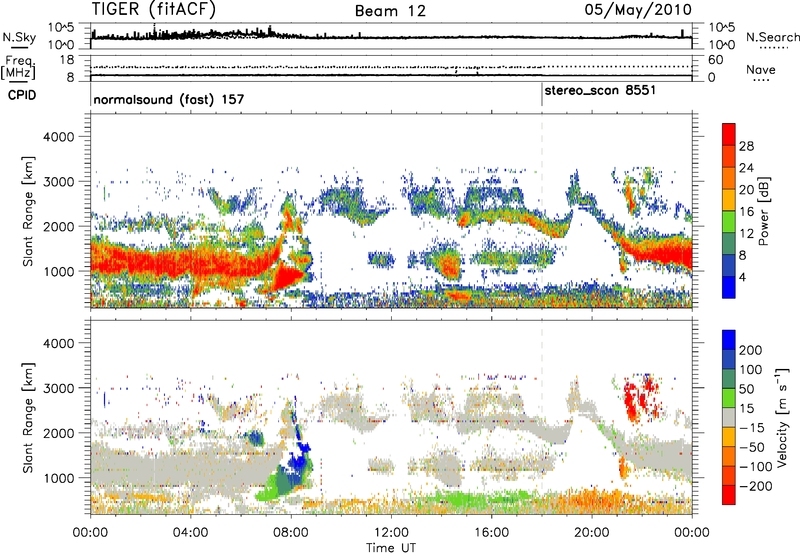Viewport: 800px width, 554px height.
Task: Select the "normalsound (fast) 157" mode label
Action: coord(169,99)
